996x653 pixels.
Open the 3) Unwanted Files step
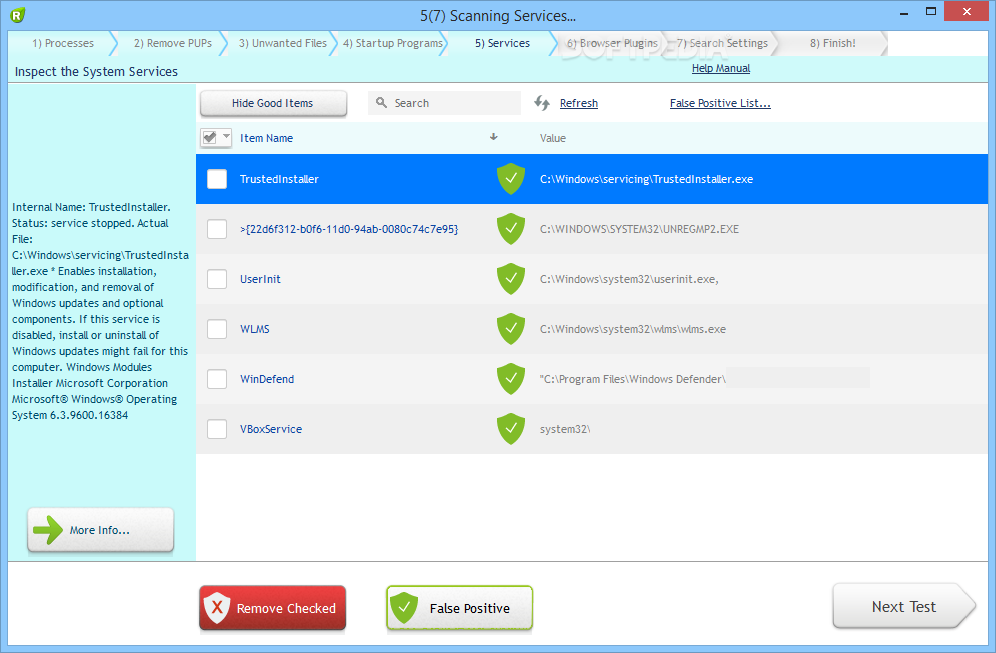point(283,43)
